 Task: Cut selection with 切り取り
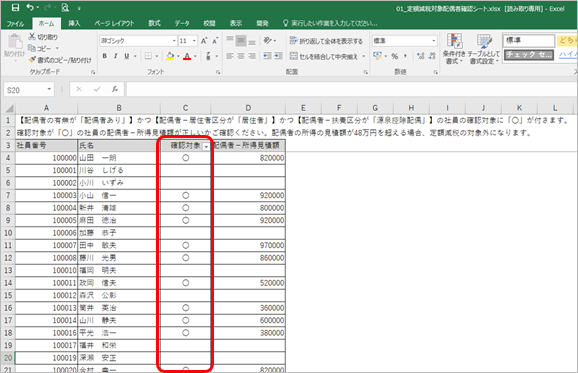43,37
